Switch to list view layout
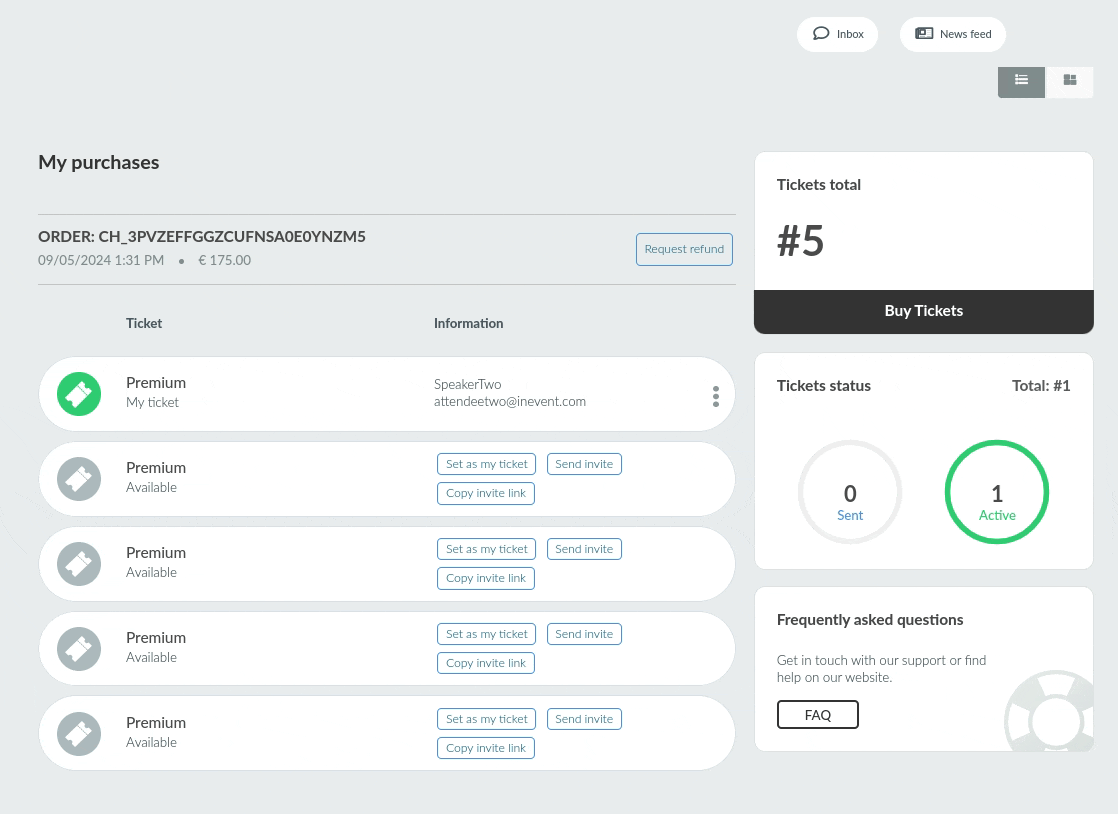1118x814 pixels. pyautogui.click(x=1021, y=81)
